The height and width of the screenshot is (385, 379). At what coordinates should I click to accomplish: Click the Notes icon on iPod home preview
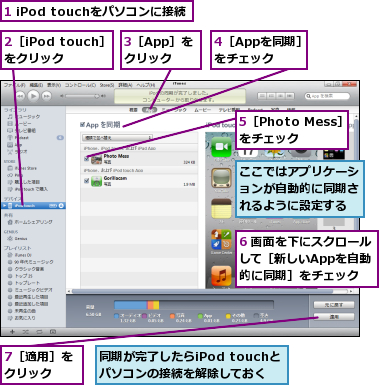(221, 209)
